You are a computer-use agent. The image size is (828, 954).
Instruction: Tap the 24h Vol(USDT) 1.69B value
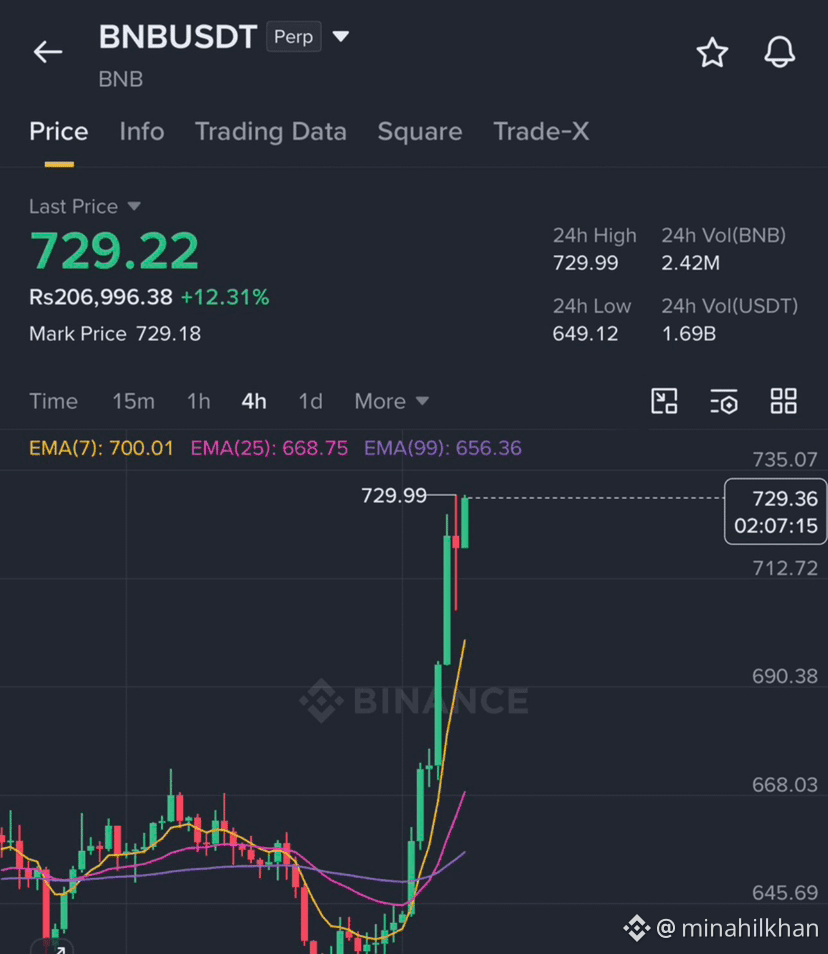689,333
